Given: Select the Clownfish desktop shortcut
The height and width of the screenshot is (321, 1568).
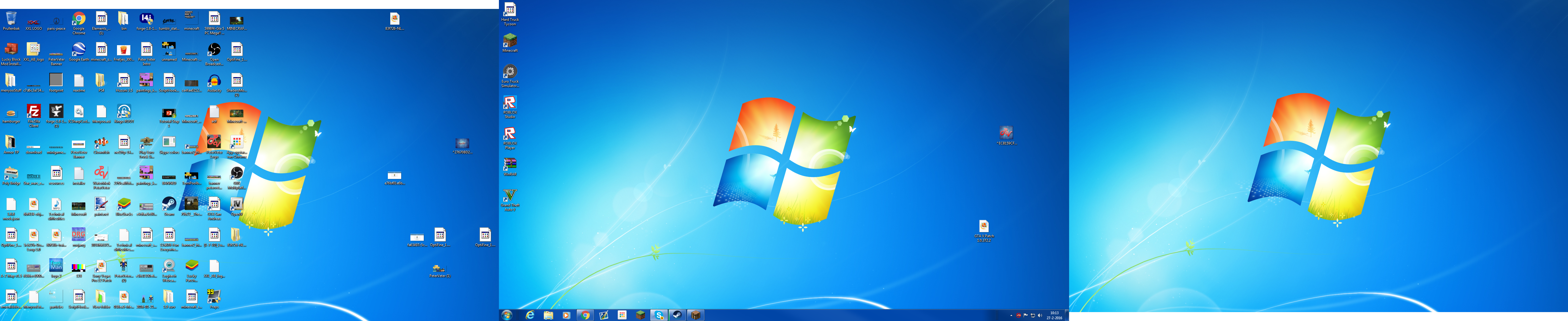Looking at the screenshot, I should [102, 146].
